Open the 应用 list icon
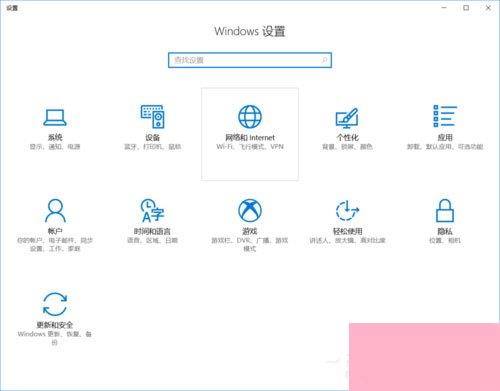500x391 pixels. pos(445,116)
